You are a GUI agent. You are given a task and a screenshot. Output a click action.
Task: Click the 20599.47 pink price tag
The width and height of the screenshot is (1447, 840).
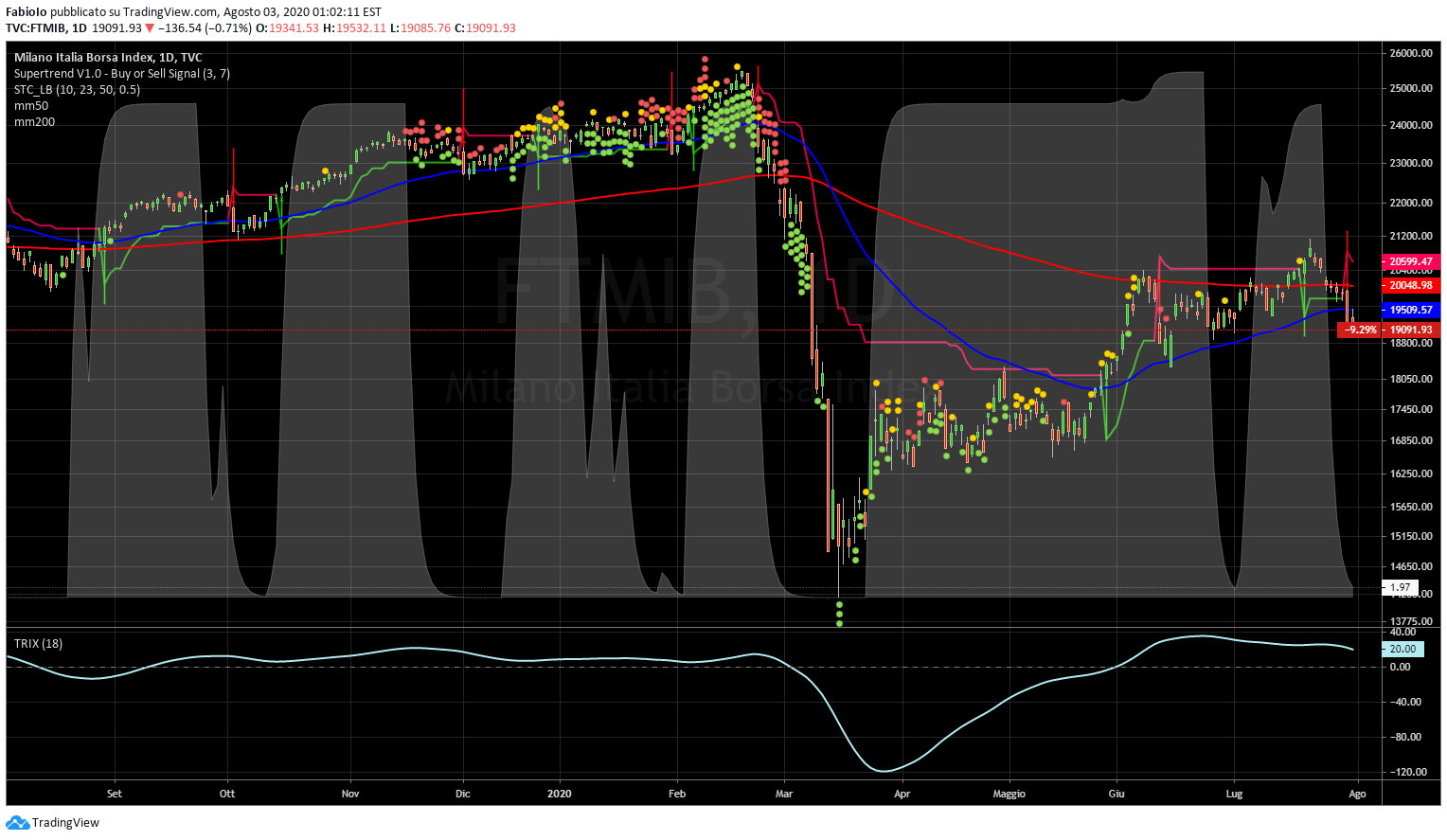pos(1411,261)
